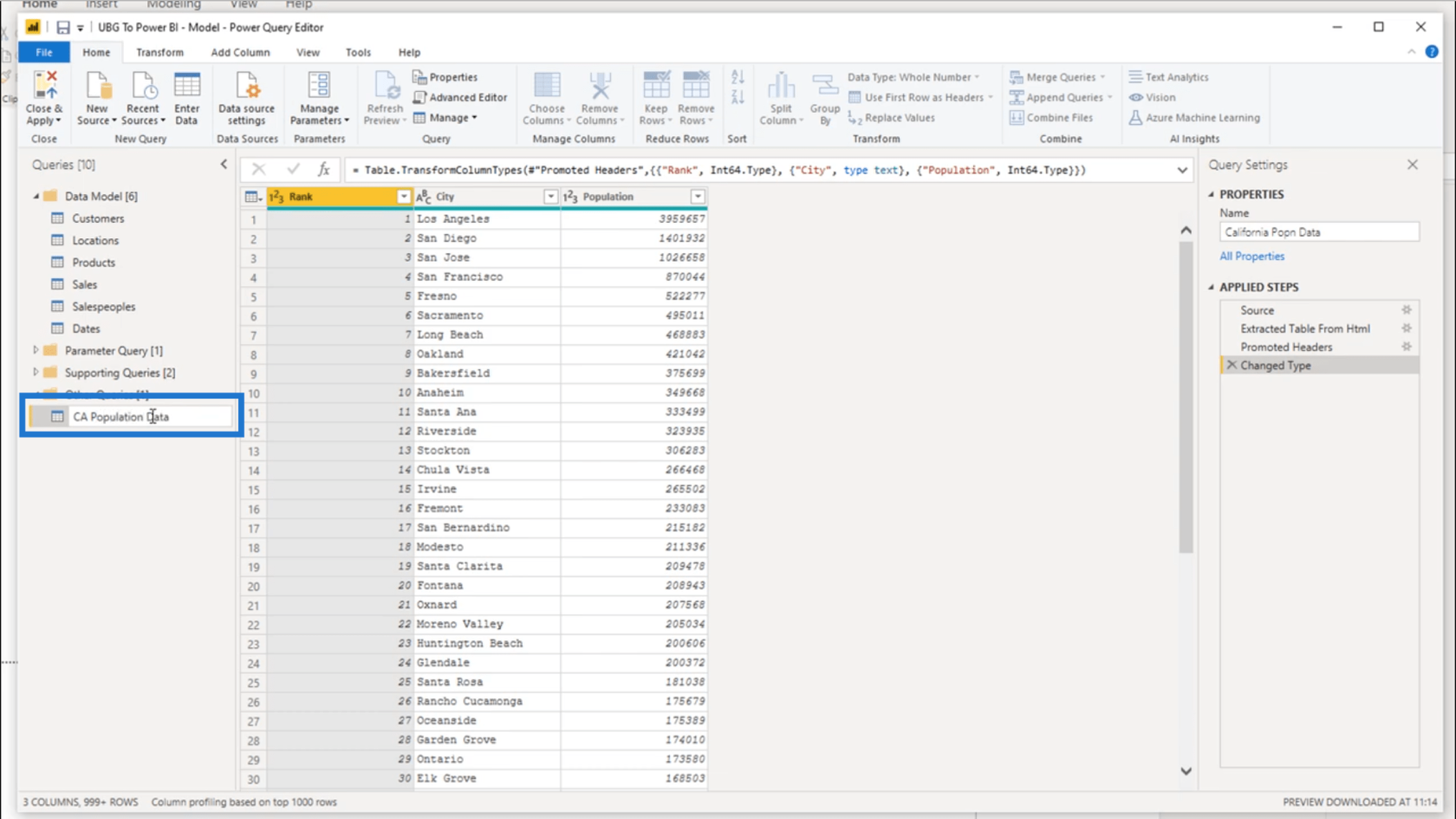Image resolution: width=1456 pixels, height=819 pixels.
Task: Open the Vision AI insight
Action: [x=1152, y=97]
